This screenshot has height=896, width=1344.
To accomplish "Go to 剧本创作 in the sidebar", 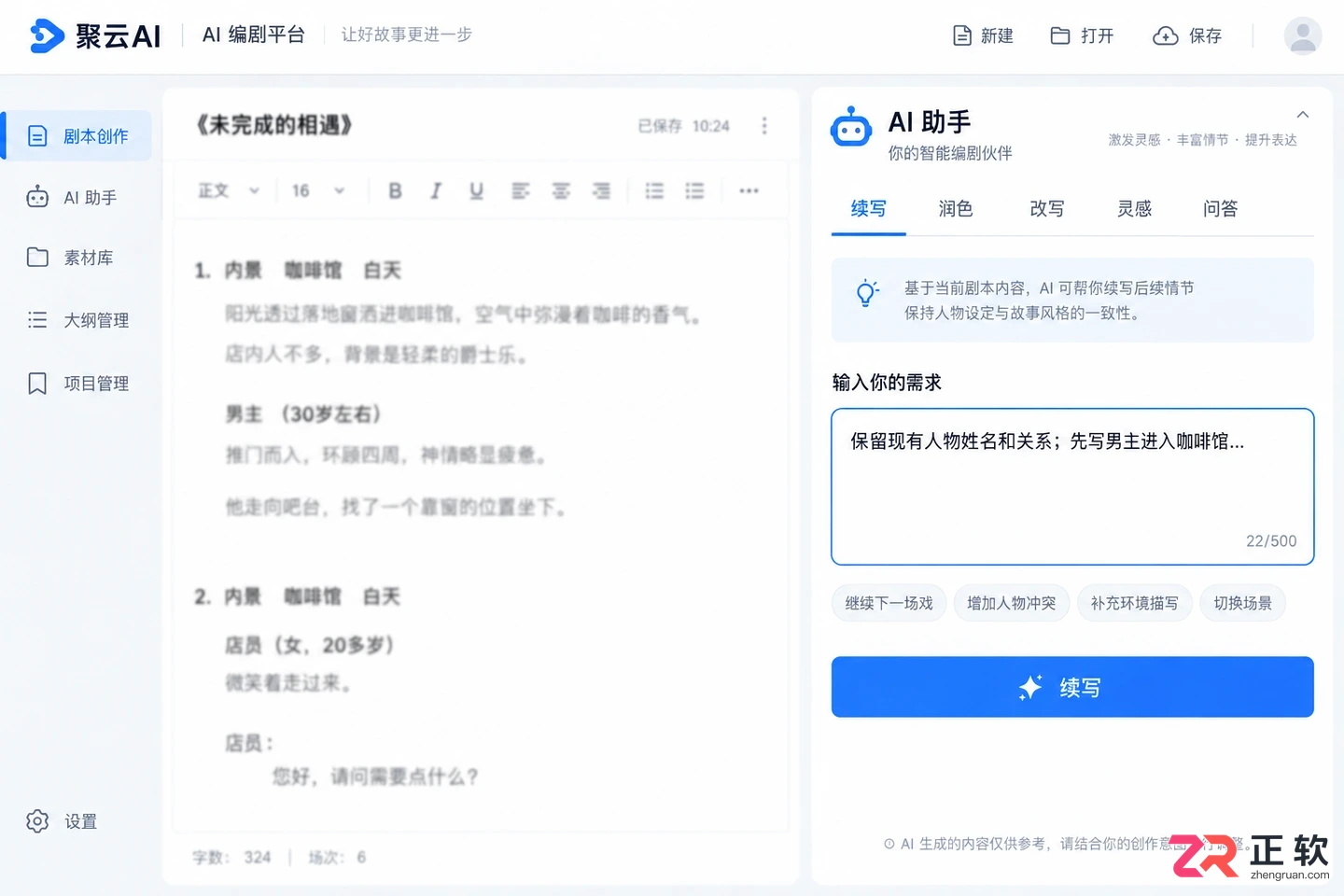I will (77, 136).
